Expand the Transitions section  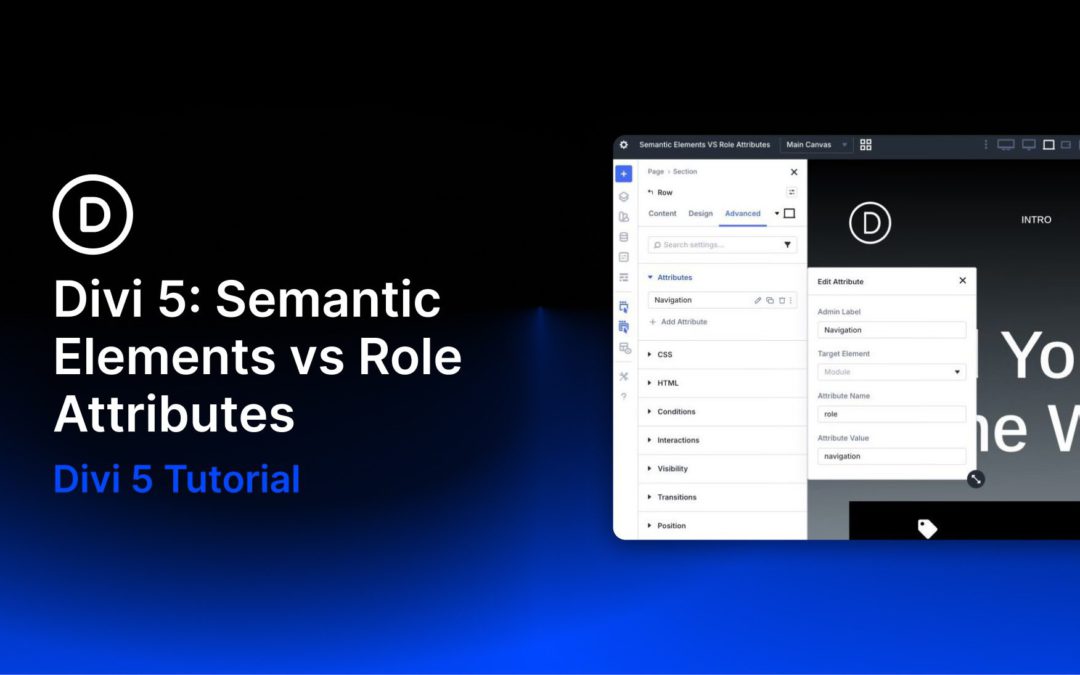click(722, 497)
